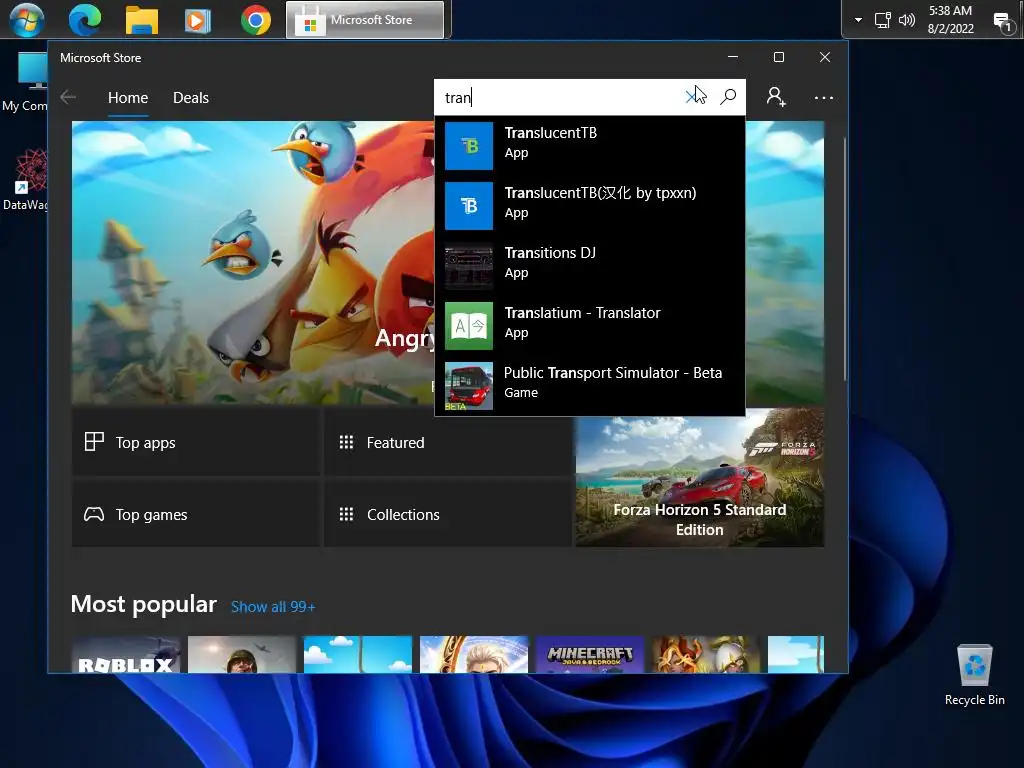
Task: Clear the search box with X icon
Action: click(x=691, y=97)
